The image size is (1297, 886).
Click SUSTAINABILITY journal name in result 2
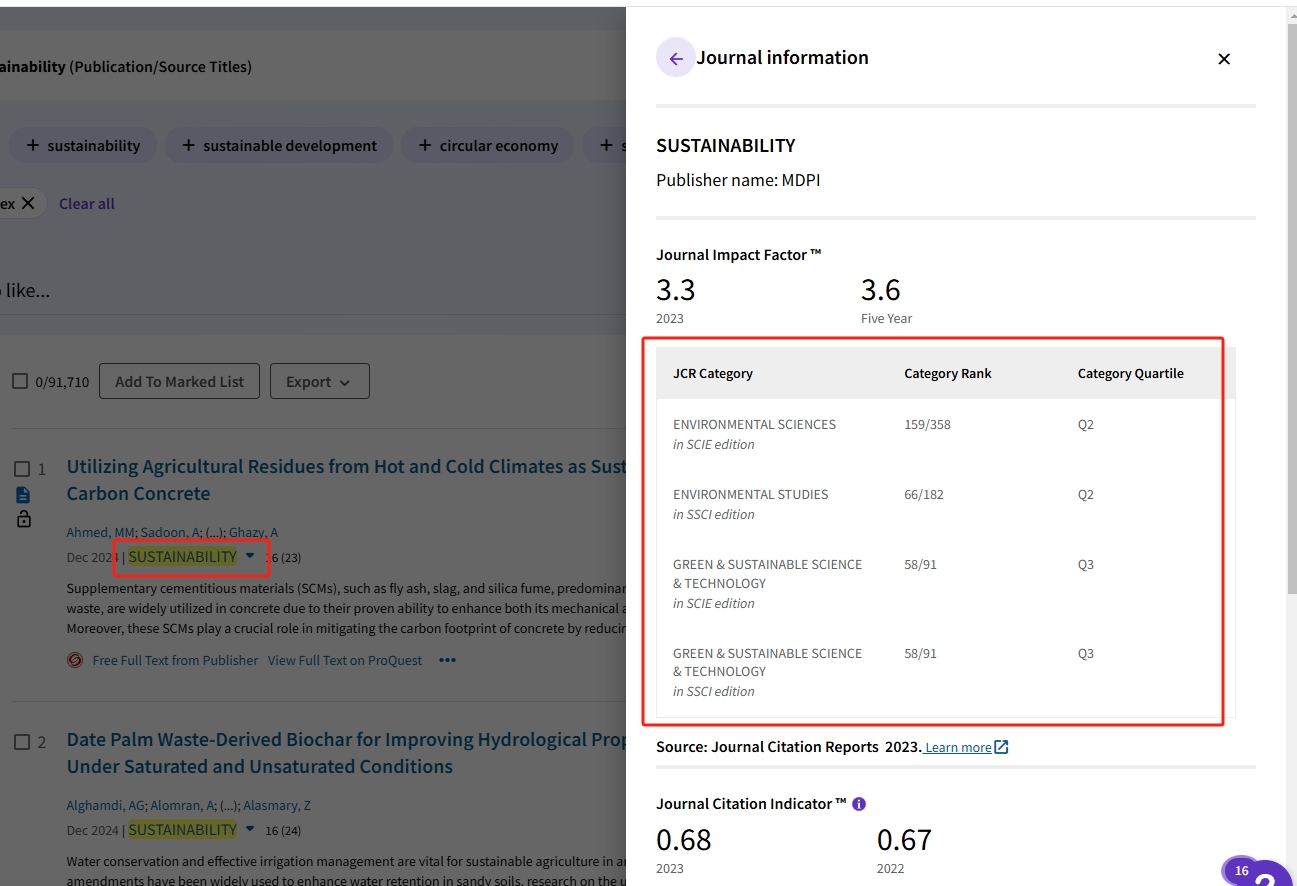(x=182, y=829)
